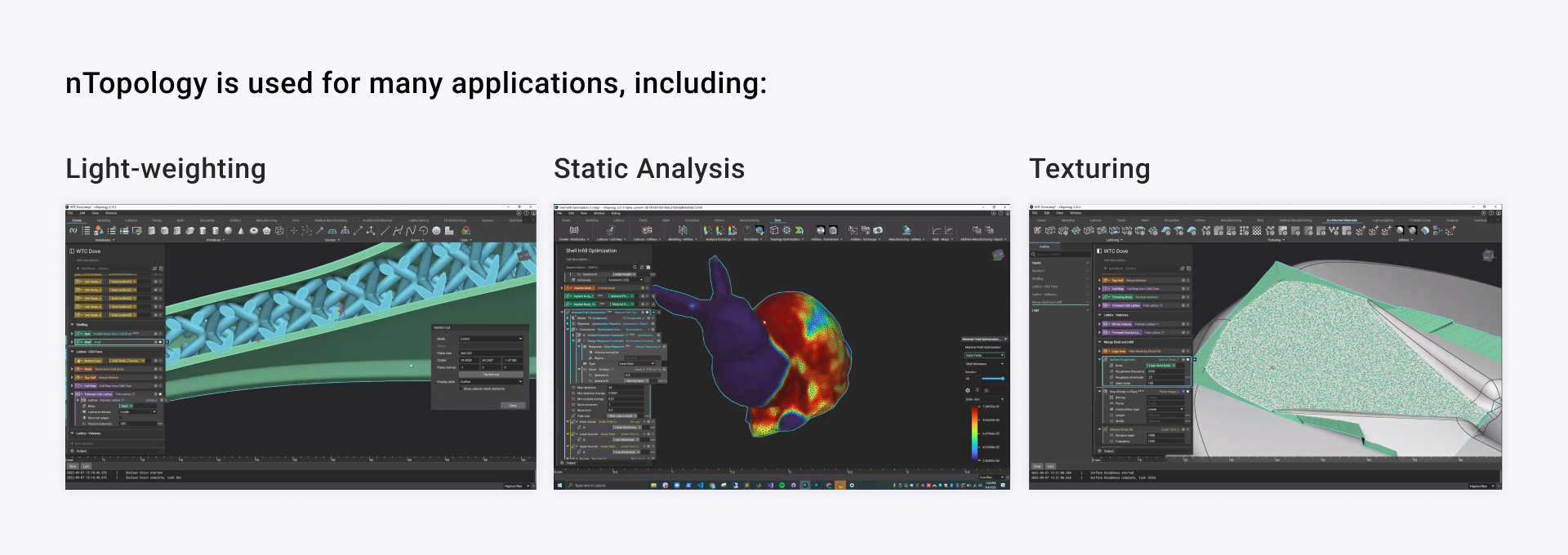
Task: Open display settings gear below Iteration slider
Action: (968, 390)
